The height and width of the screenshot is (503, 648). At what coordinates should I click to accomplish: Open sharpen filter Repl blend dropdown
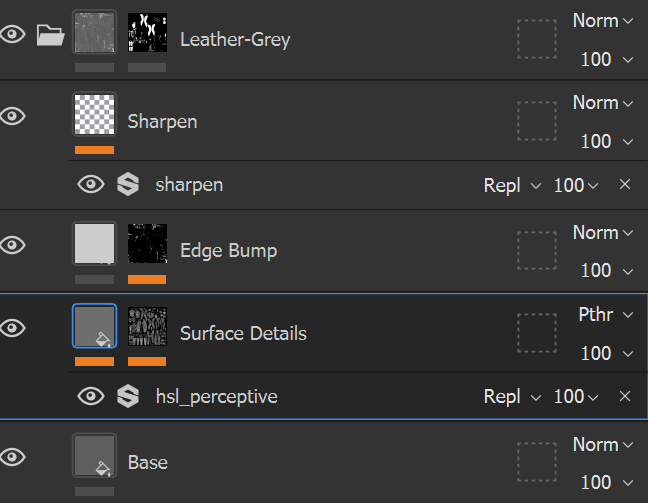pyautogui.click(x=512, y=185)
